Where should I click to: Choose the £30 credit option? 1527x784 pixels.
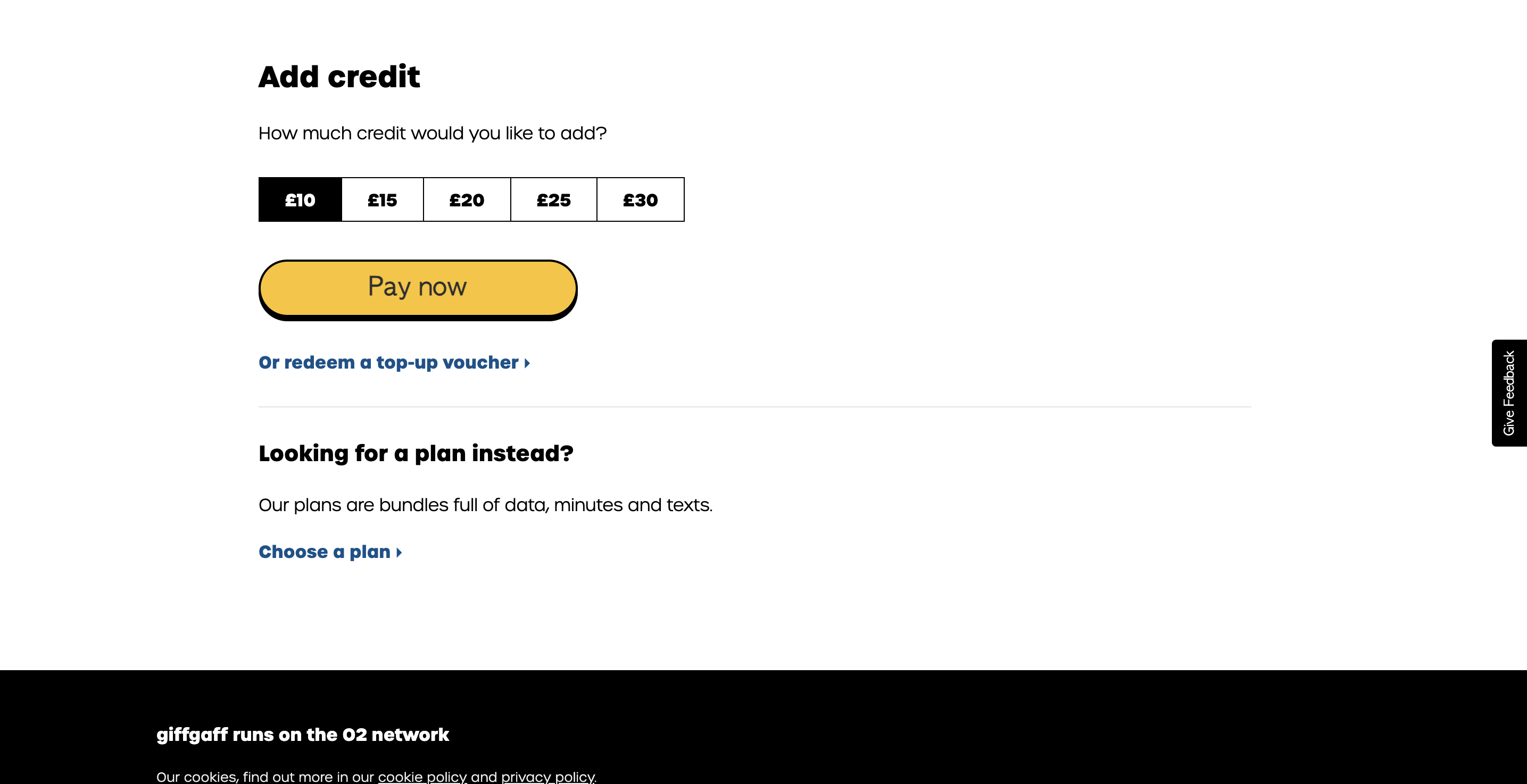(x=640, y=199)
